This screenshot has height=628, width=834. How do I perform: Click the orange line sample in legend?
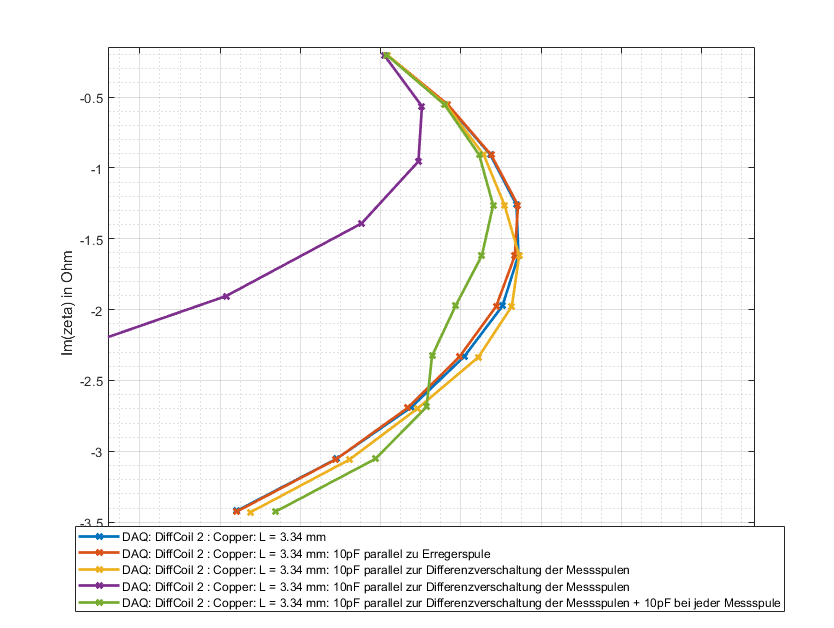[100, 553]
